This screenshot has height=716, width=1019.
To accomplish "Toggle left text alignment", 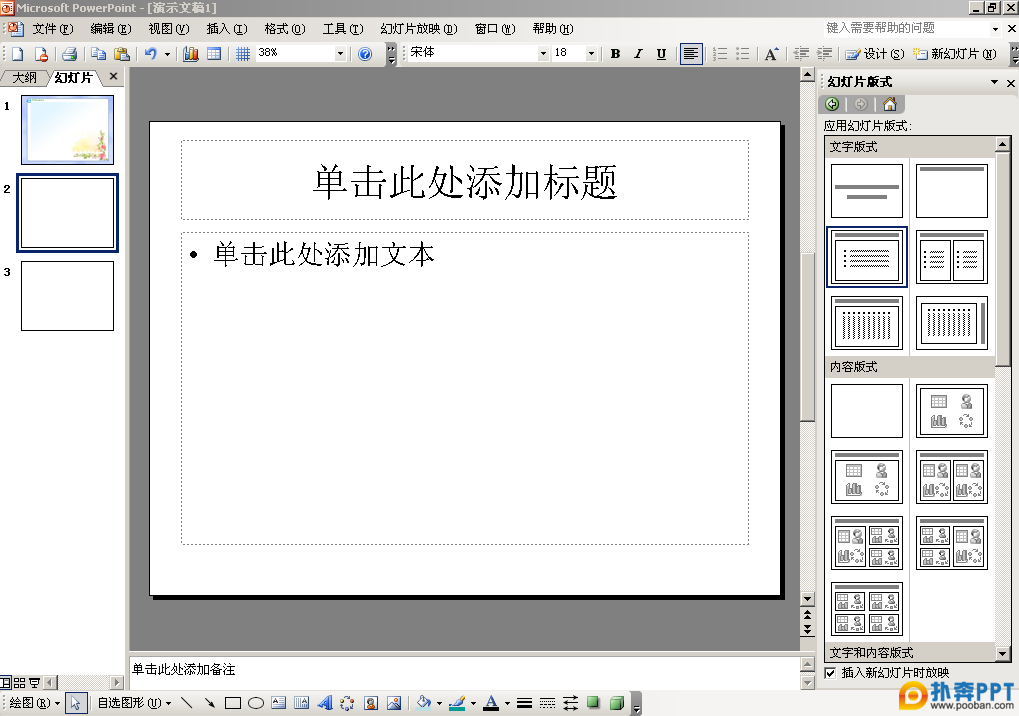I will click(x=691, y=54).
